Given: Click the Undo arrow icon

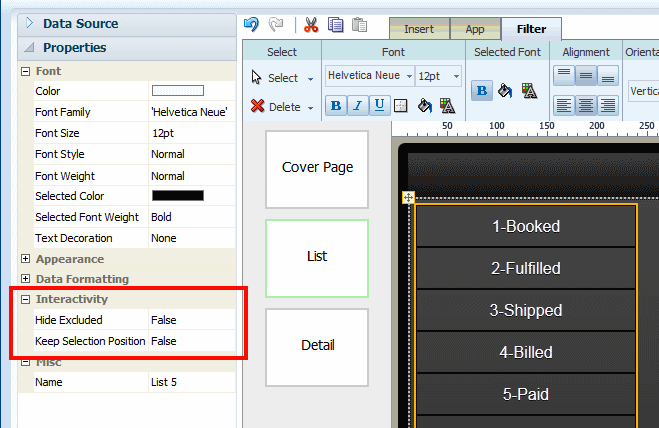Looking at the screenshot, I should pyautogui.click(x=251, y=24).
